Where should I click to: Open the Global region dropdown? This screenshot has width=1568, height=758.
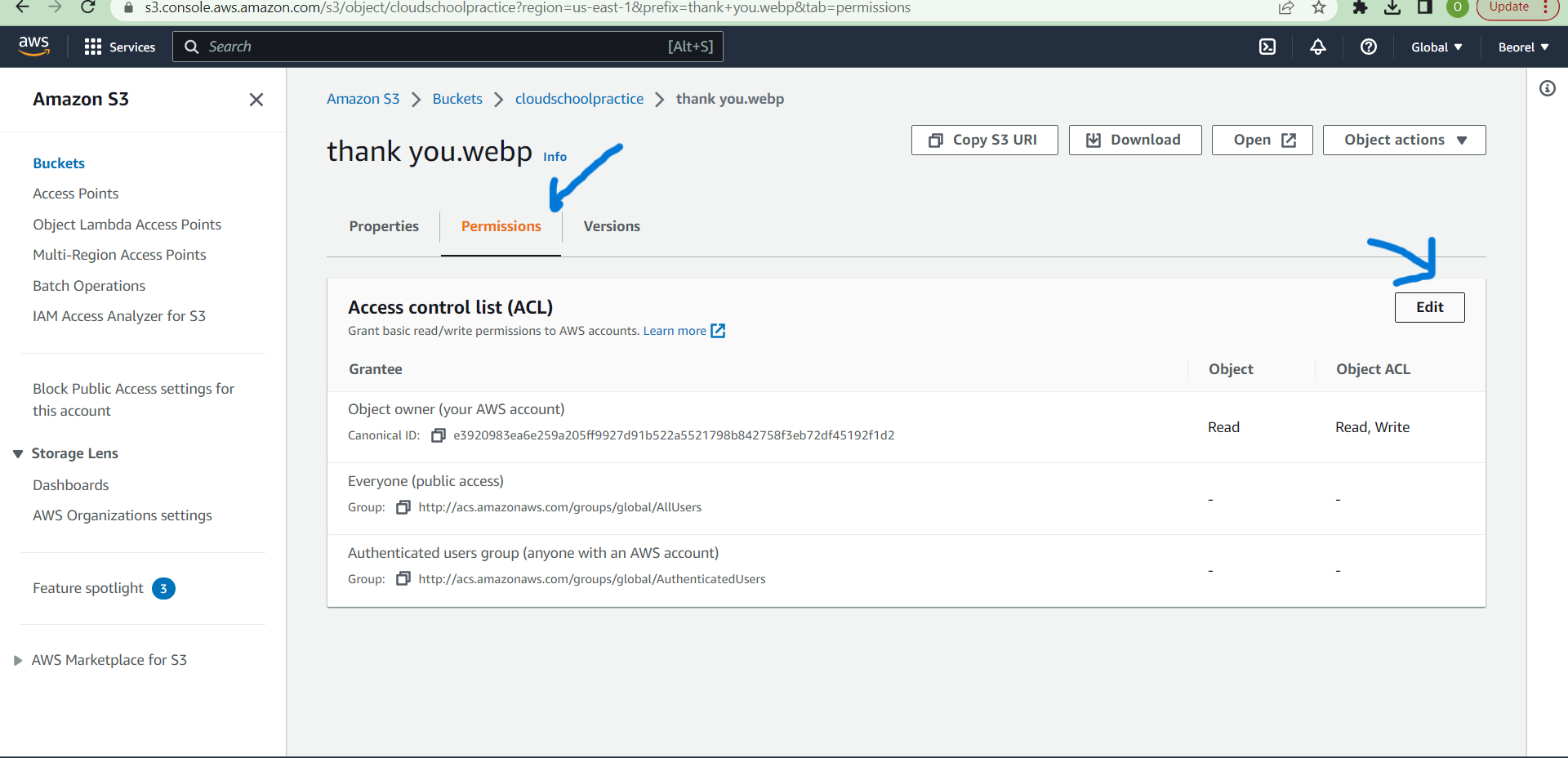click(x=1437, y=47)
